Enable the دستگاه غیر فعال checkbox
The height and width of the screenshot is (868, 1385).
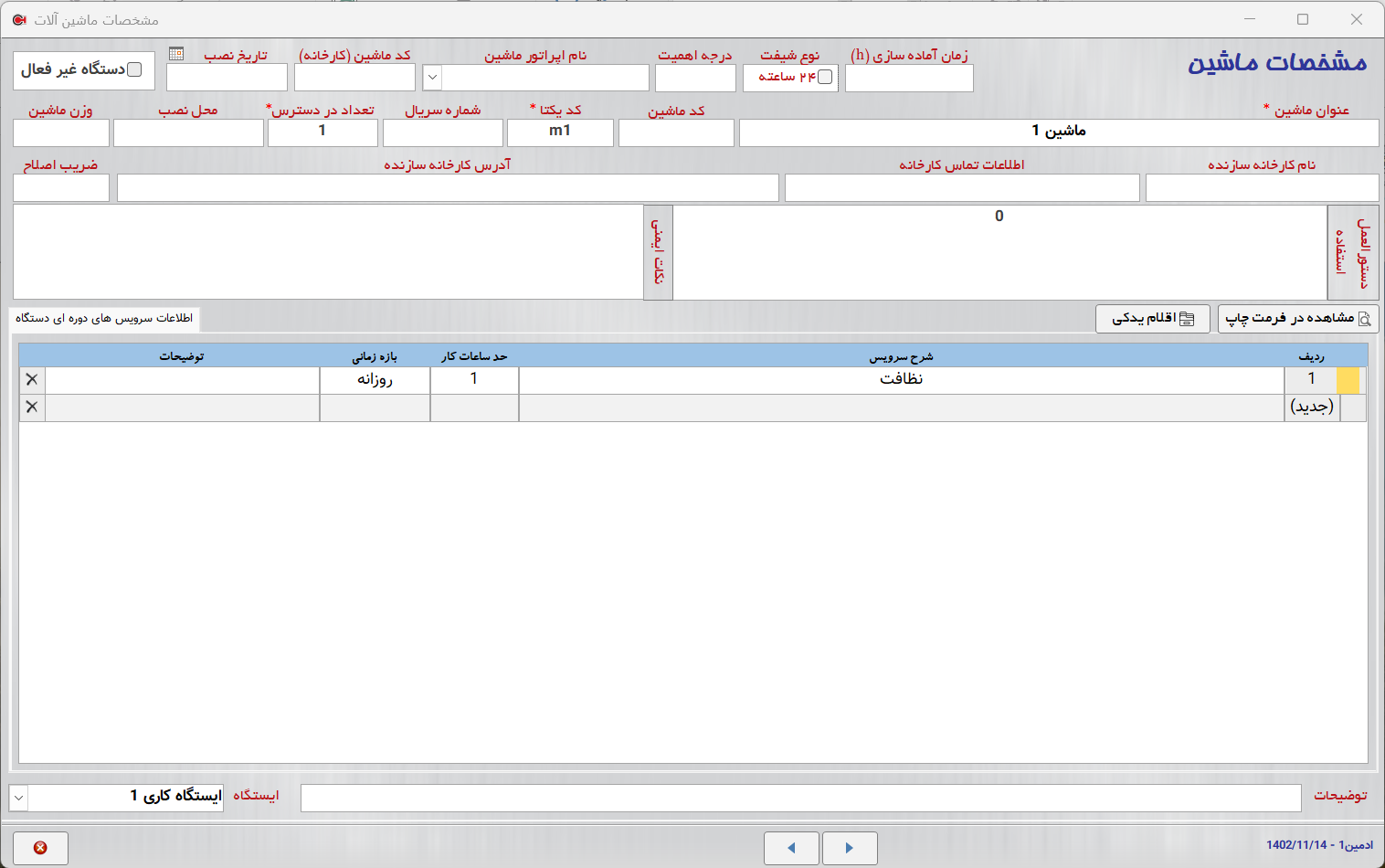click(x=134, y=69)
